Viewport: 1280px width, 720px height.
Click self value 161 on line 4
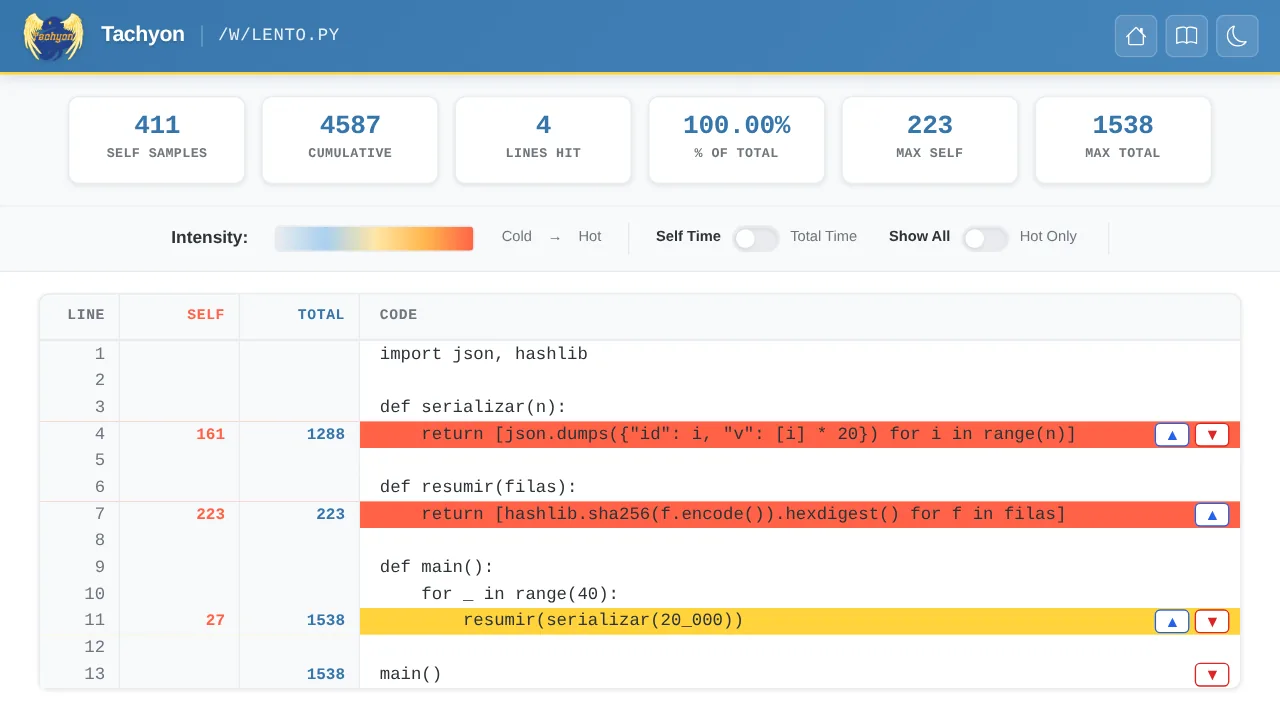pyautogui.click(x=210, y=435)
